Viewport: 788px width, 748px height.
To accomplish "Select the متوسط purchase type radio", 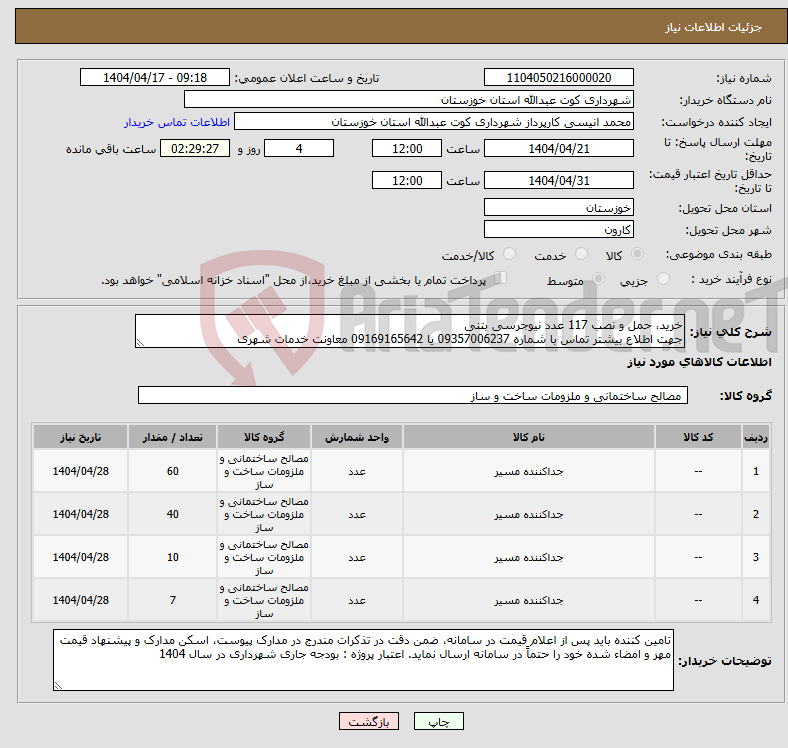I will pyautogui.click(x=599, y=278).
